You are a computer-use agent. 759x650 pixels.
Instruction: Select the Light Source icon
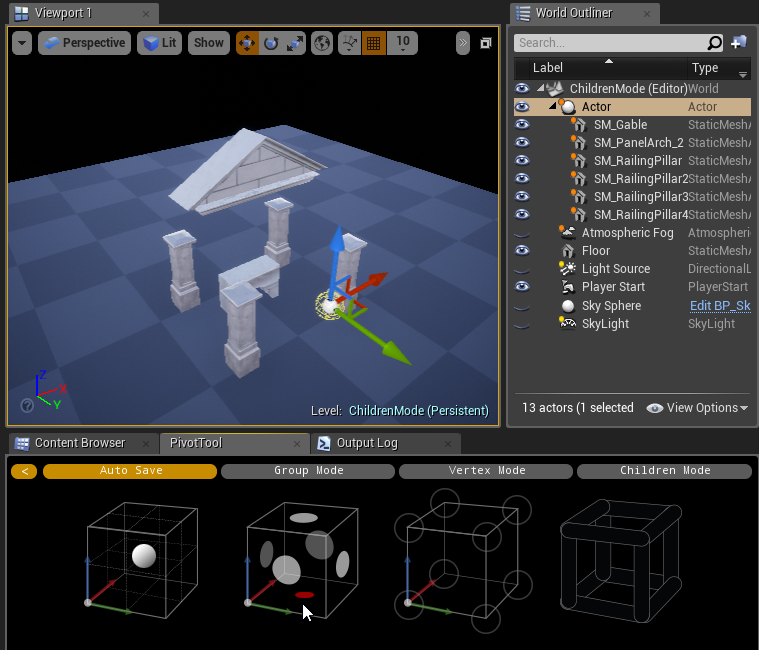pyautogui.click(x=567, y=268)
